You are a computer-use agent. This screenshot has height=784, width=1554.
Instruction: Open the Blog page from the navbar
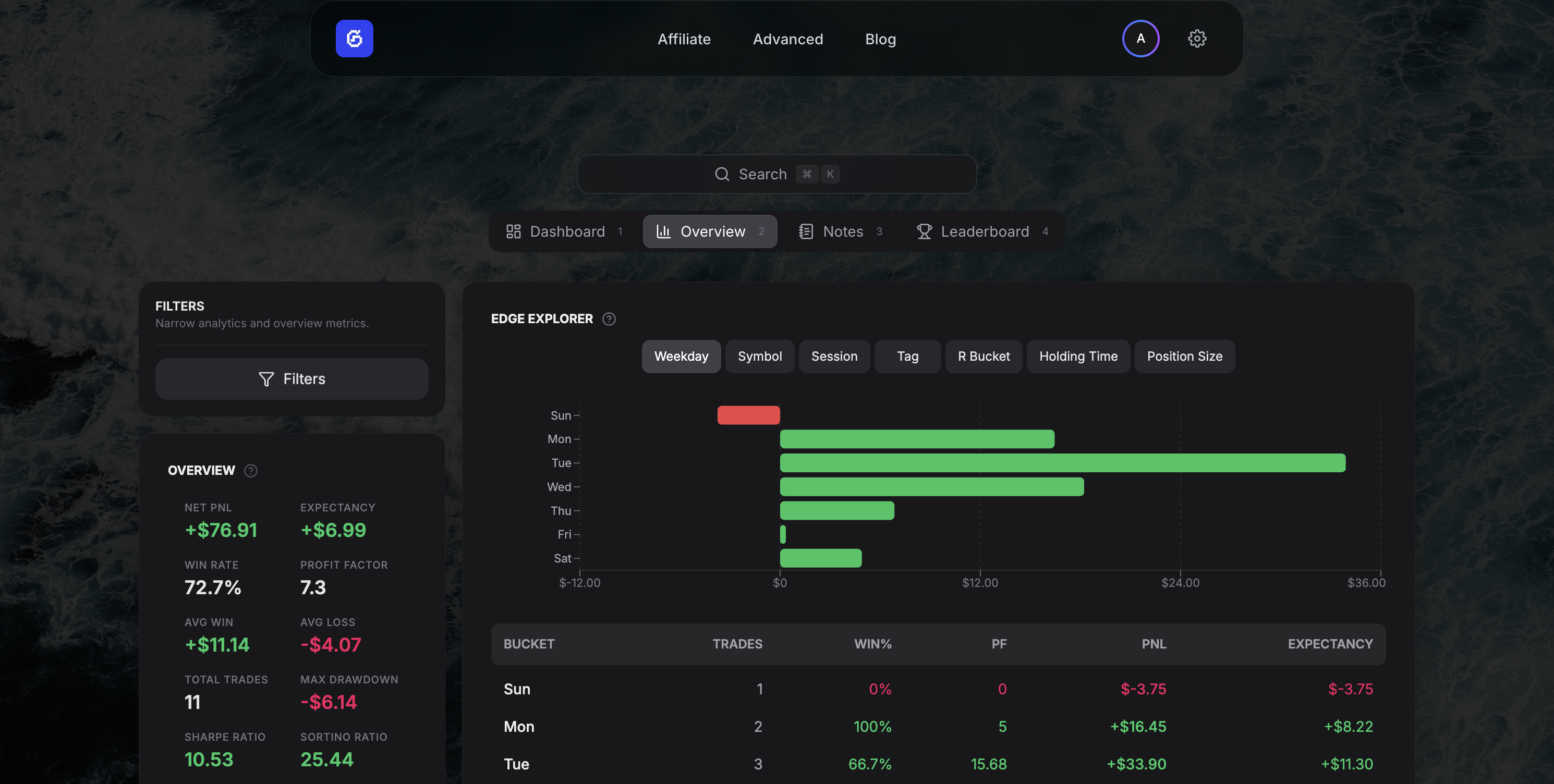(x=880, y=39)
